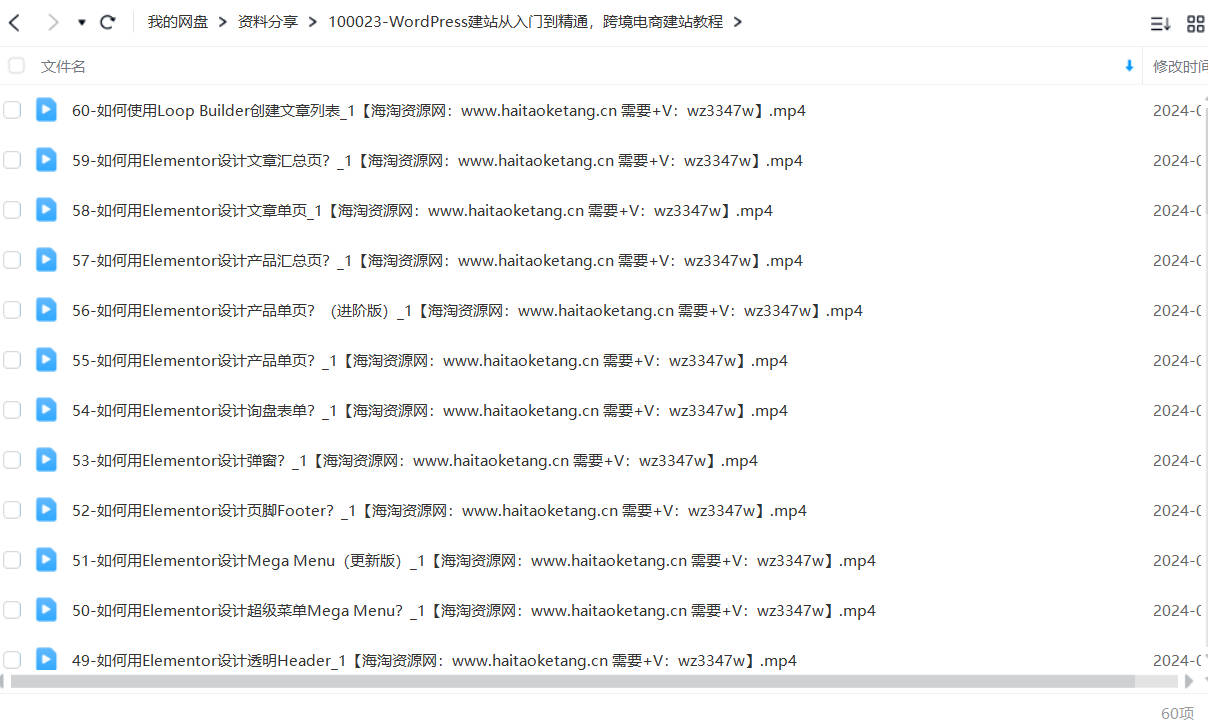Sort by the 文件名 column header

63,66
